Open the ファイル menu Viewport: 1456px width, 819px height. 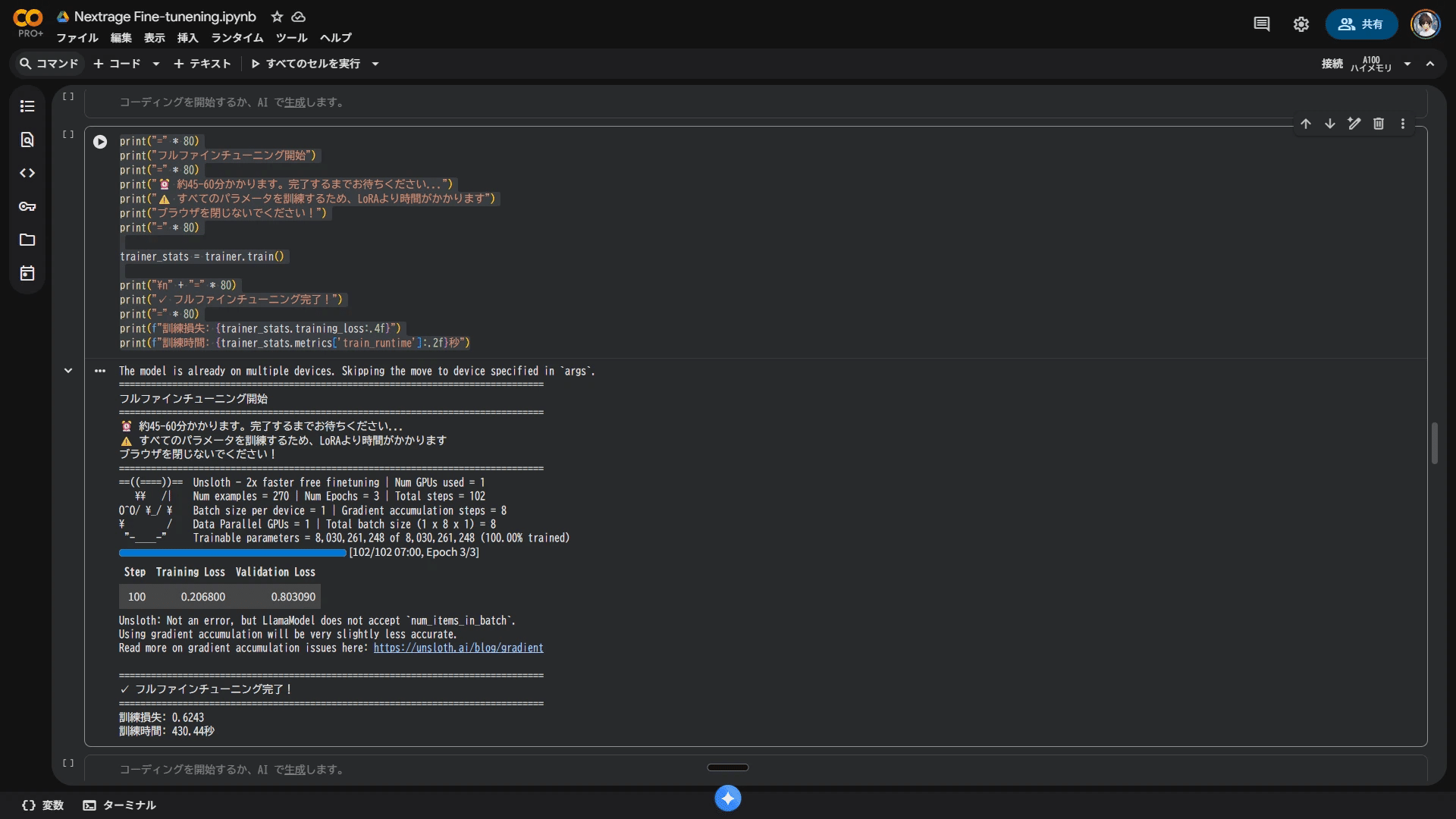pyautogui.click(x=77, y=38)
